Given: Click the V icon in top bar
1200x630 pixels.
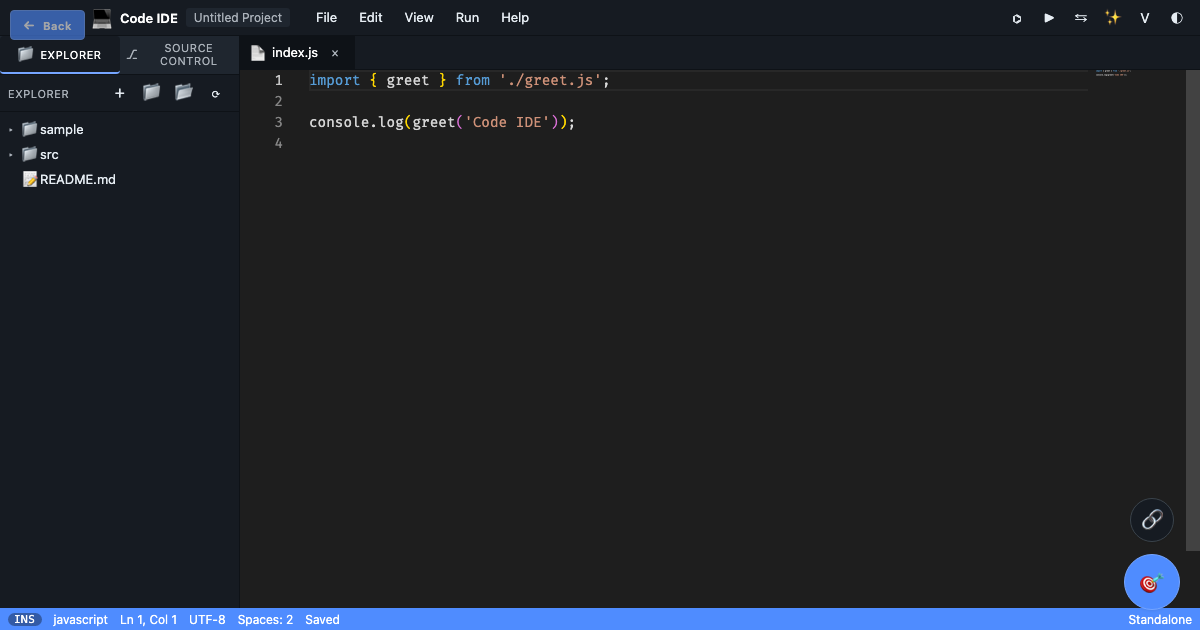Looking at the screenshot, I should [x=1145, y=18].
